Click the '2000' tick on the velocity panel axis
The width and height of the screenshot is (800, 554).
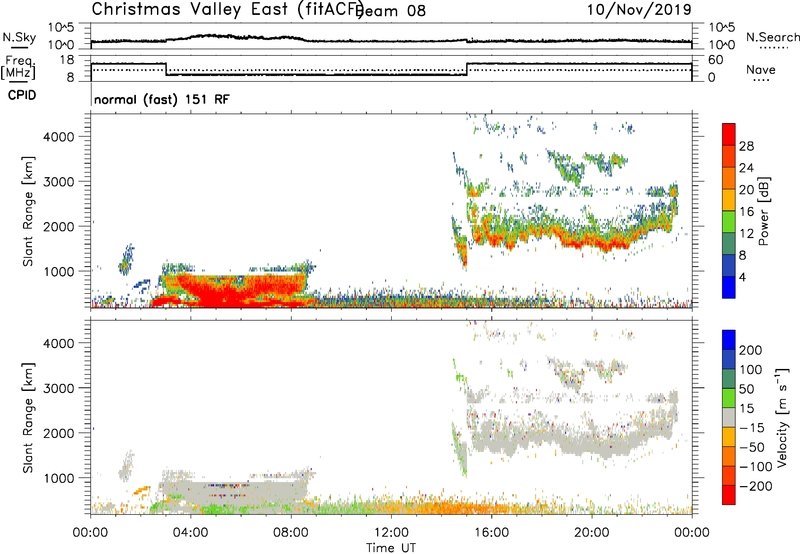(x=58, y=433)
